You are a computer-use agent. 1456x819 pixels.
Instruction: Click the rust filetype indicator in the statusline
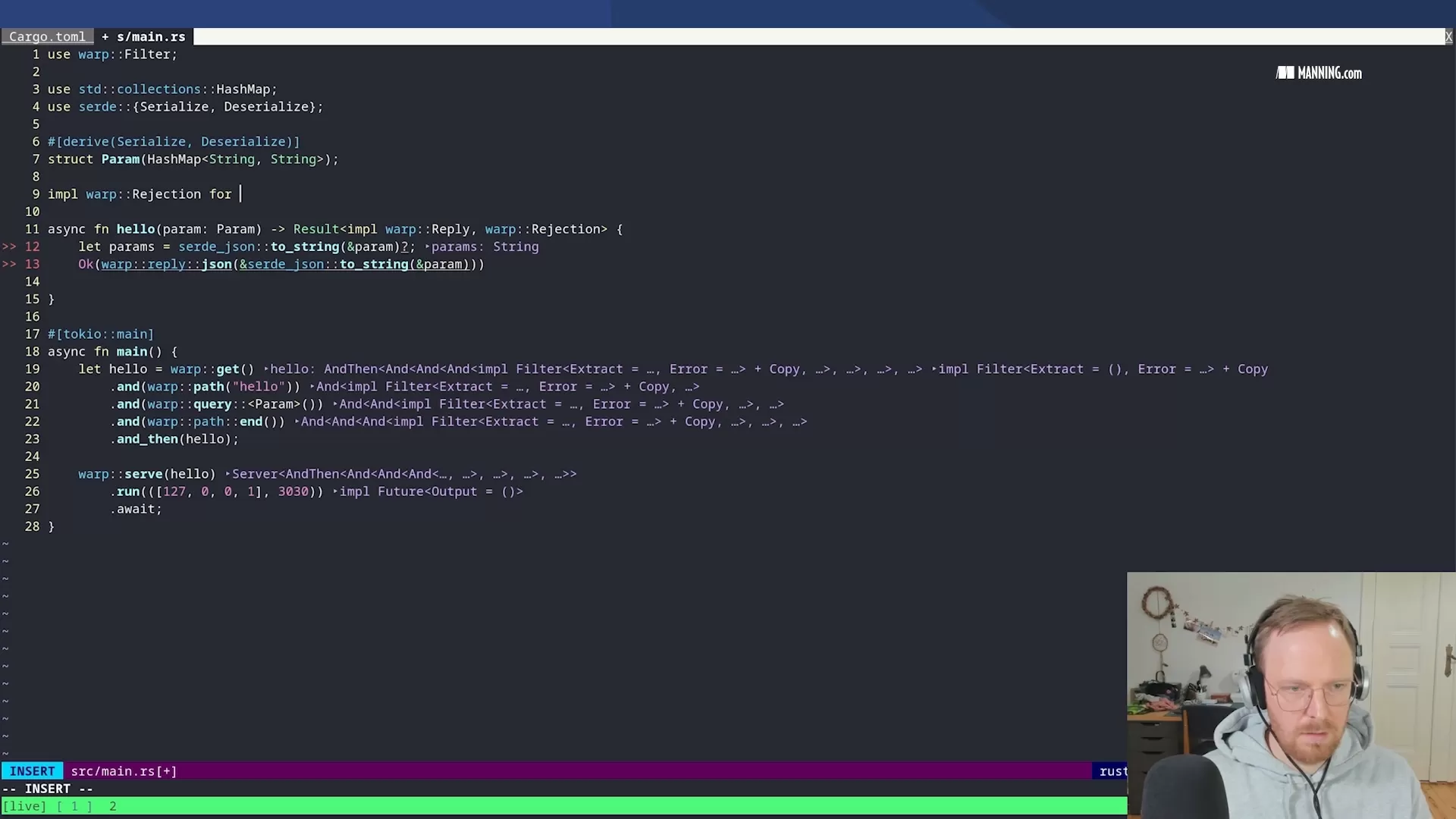pos(1112,771)
